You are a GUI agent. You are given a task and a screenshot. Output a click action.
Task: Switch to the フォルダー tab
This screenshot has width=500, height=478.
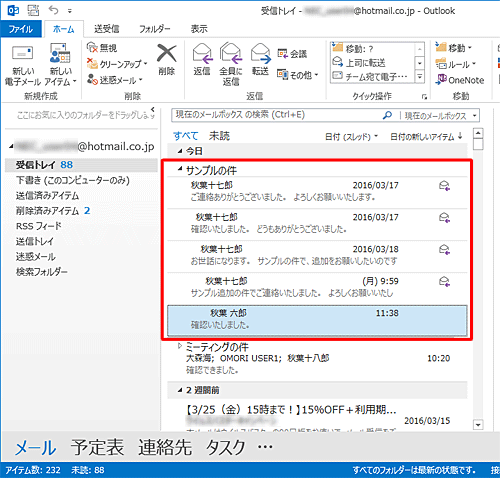coord(154,29)
